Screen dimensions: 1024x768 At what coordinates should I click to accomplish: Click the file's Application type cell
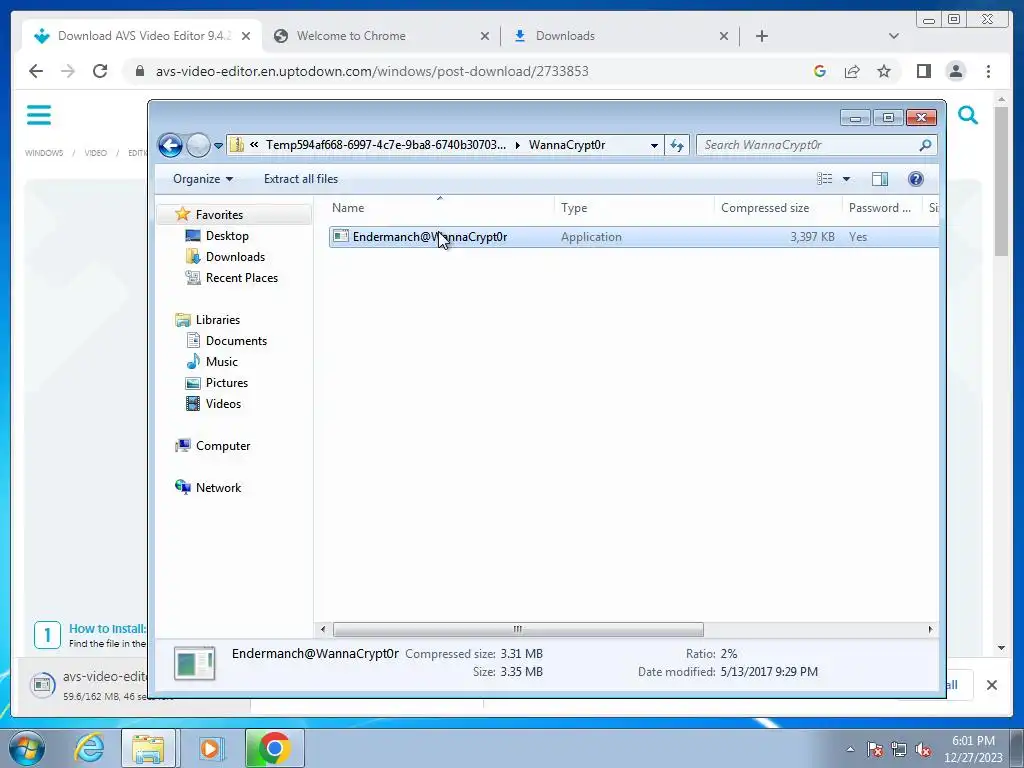pos(591,237)
